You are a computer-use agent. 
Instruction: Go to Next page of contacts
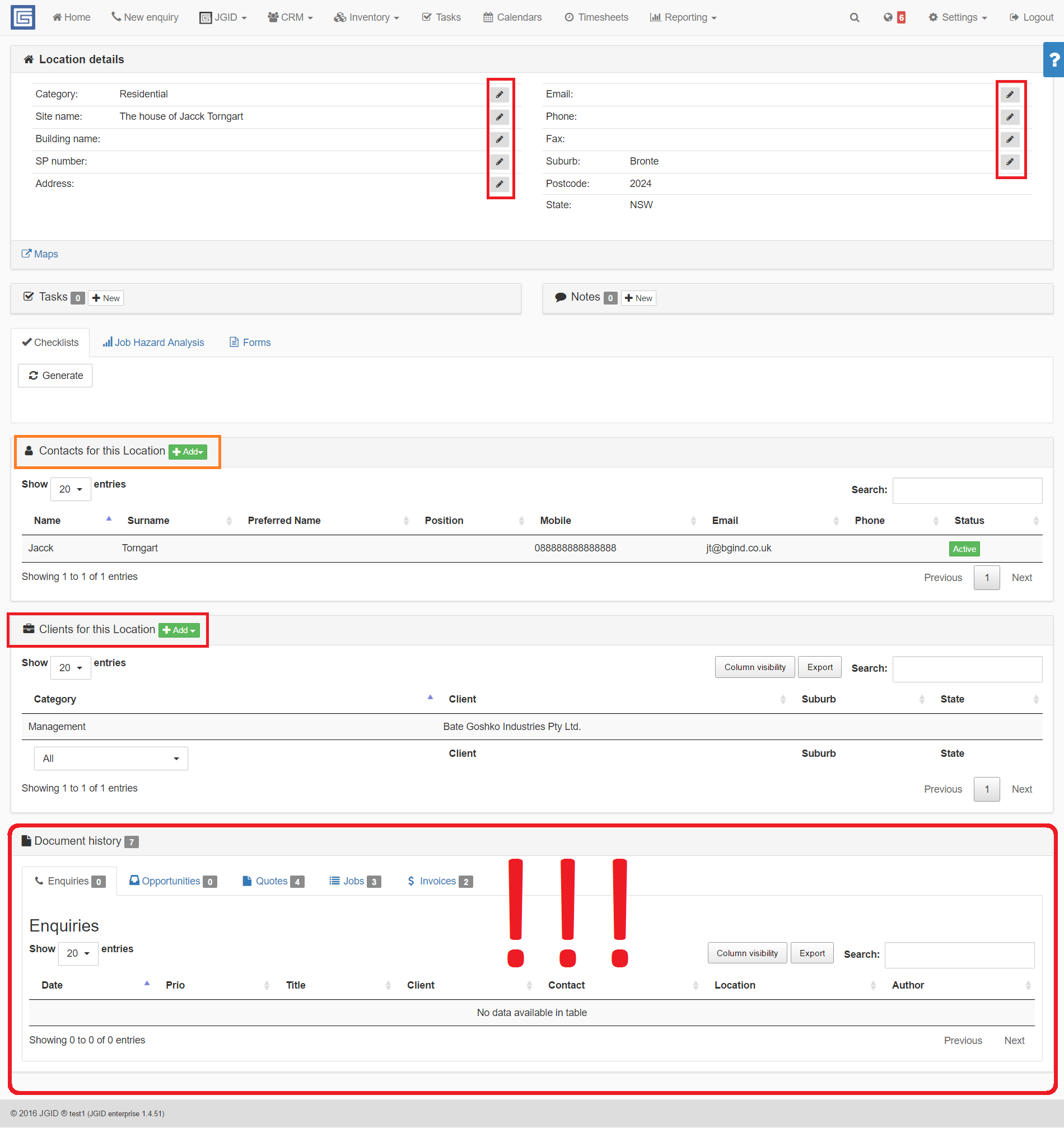coord(1022,578)
